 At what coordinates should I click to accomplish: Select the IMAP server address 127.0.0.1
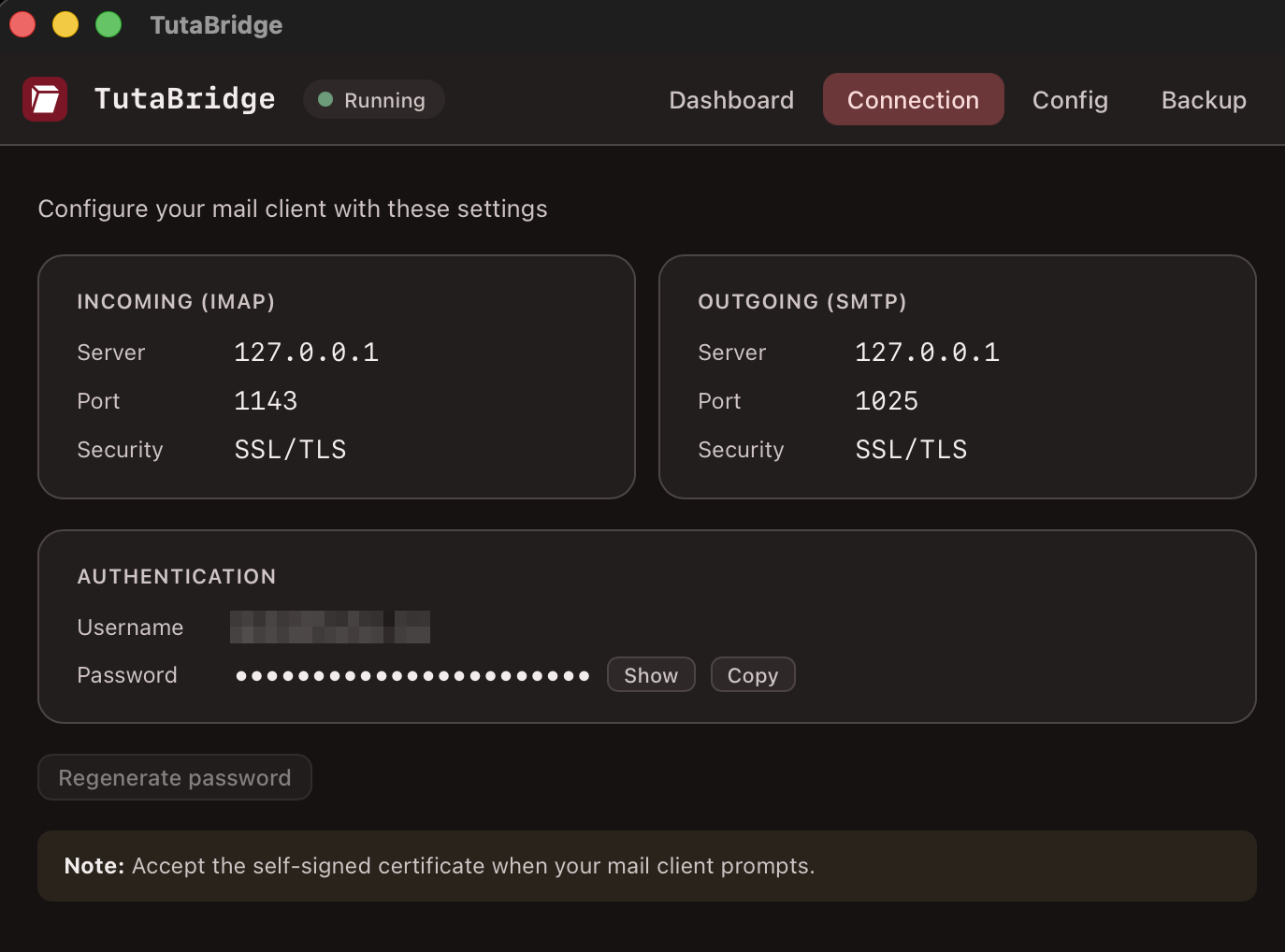(306, 353)
